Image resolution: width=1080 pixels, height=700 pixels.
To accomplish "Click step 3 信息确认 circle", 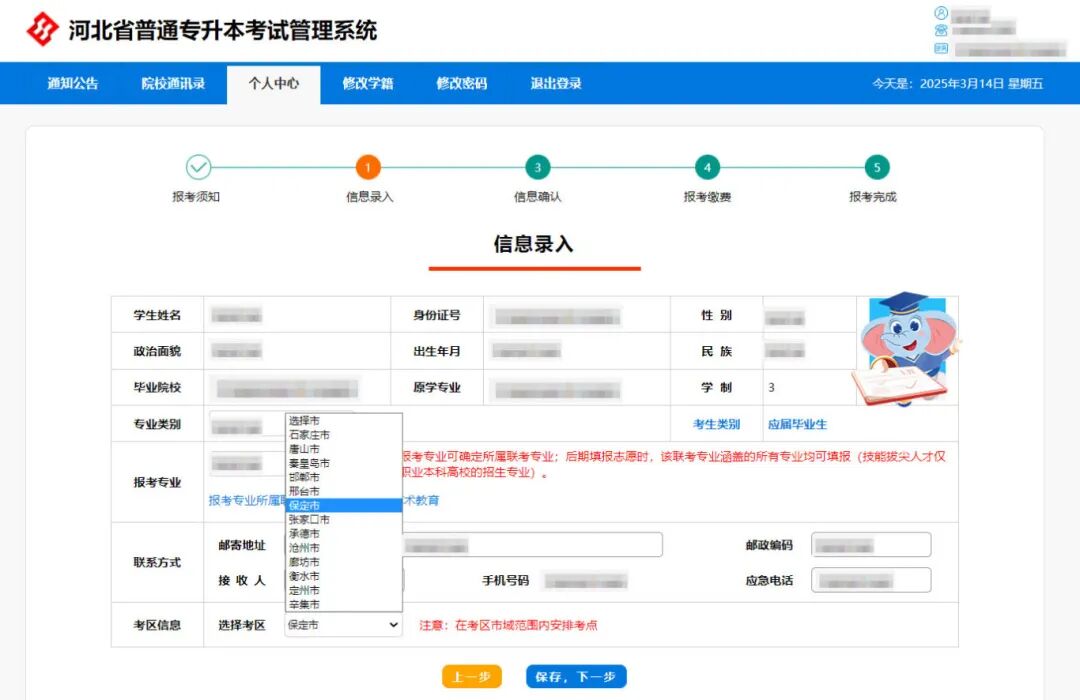I will [538, 168].
